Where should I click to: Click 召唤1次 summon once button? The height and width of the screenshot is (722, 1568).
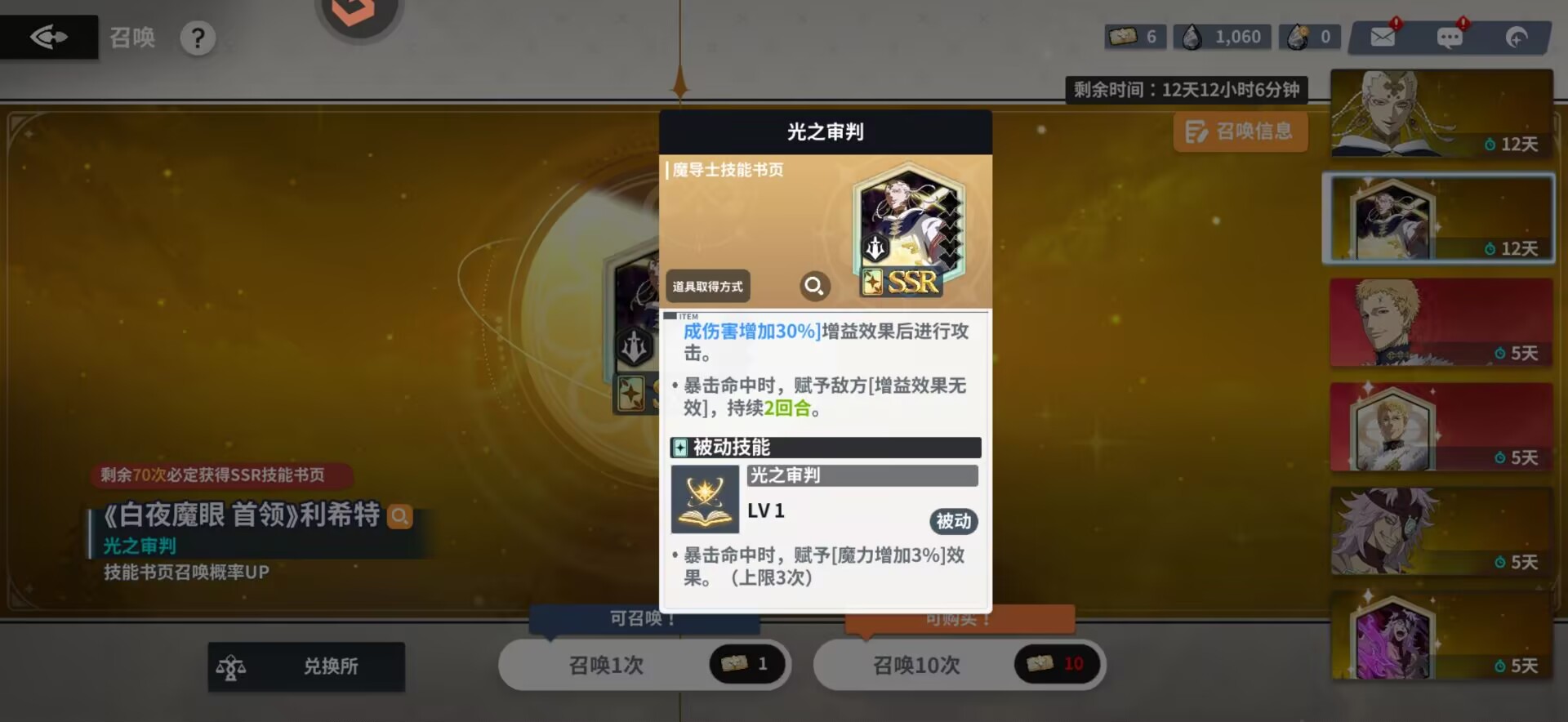tap(644, 665)
